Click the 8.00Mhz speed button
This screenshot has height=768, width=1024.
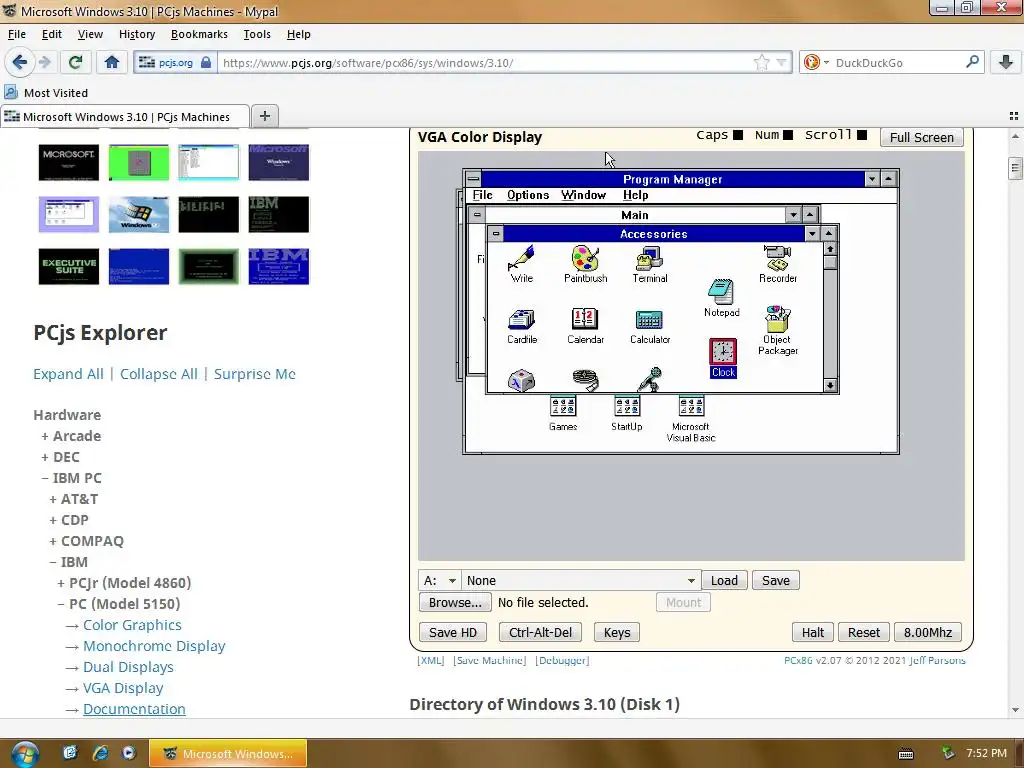point(927,632)
